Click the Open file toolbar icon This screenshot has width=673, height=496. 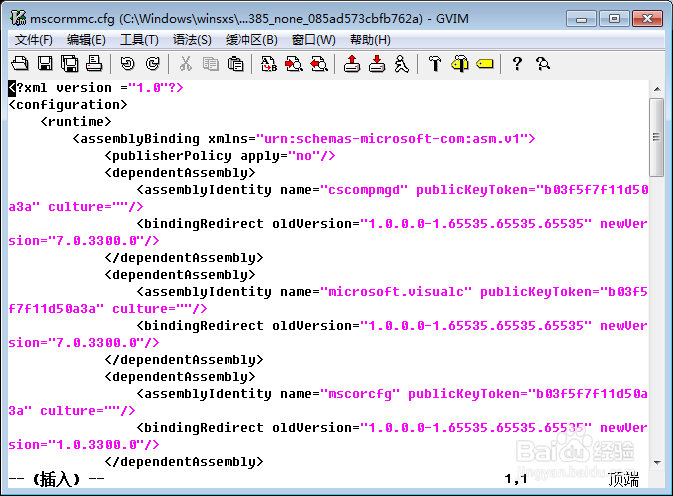click(20, 64)
